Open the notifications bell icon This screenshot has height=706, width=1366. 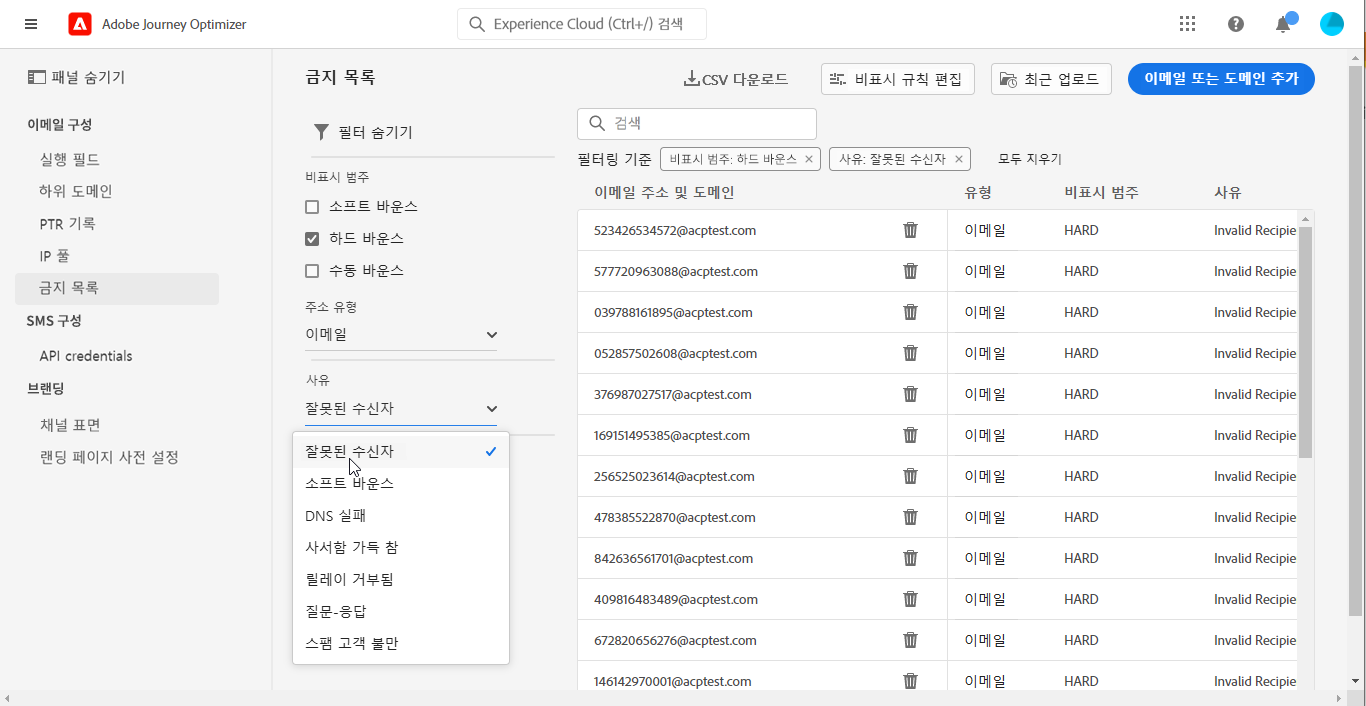point(1284,24)
